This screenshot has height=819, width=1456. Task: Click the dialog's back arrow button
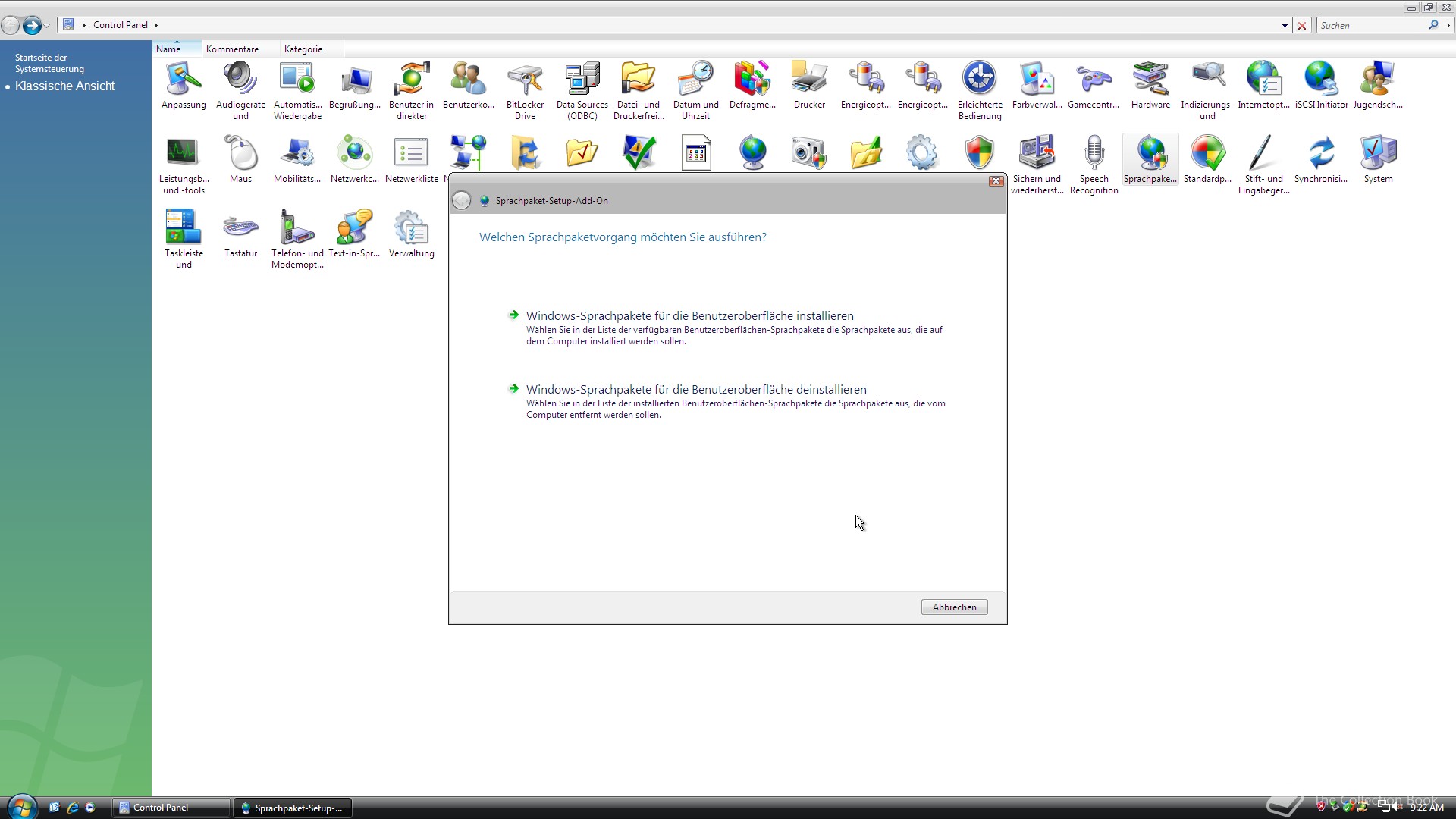click(x=461, y=200)
